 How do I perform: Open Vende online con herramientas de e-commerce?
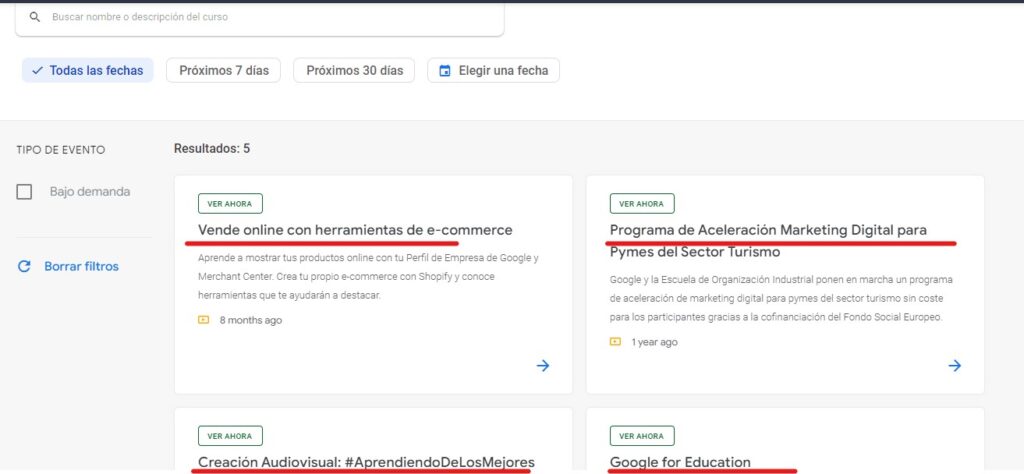pyautogui.click(x=355, y=230)
